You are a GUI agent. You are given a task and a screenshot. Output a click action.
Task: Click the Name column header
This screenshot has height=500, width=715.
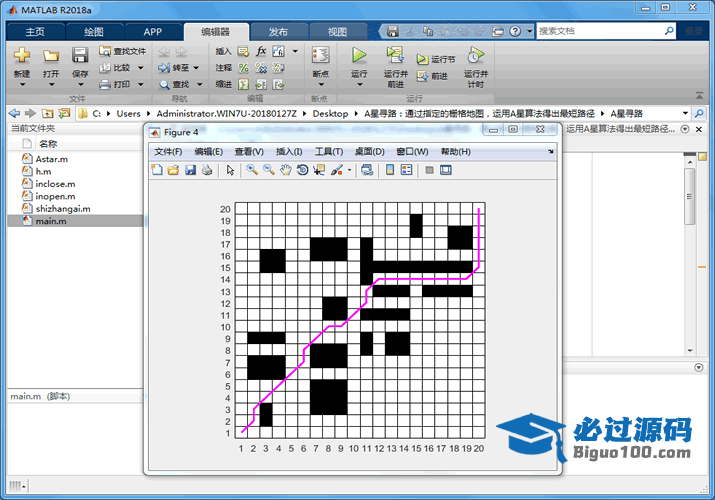(48, 144)
